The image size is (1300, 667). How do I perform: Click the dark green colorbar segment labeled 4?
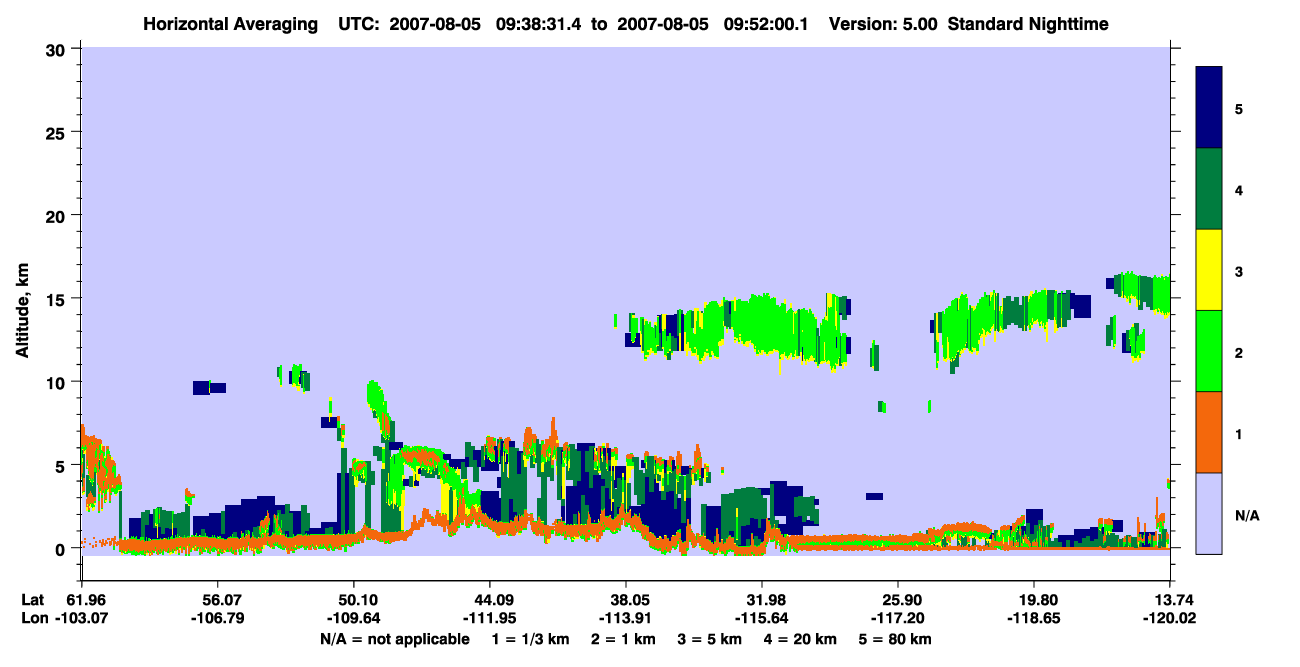(x=1209, y=189)
